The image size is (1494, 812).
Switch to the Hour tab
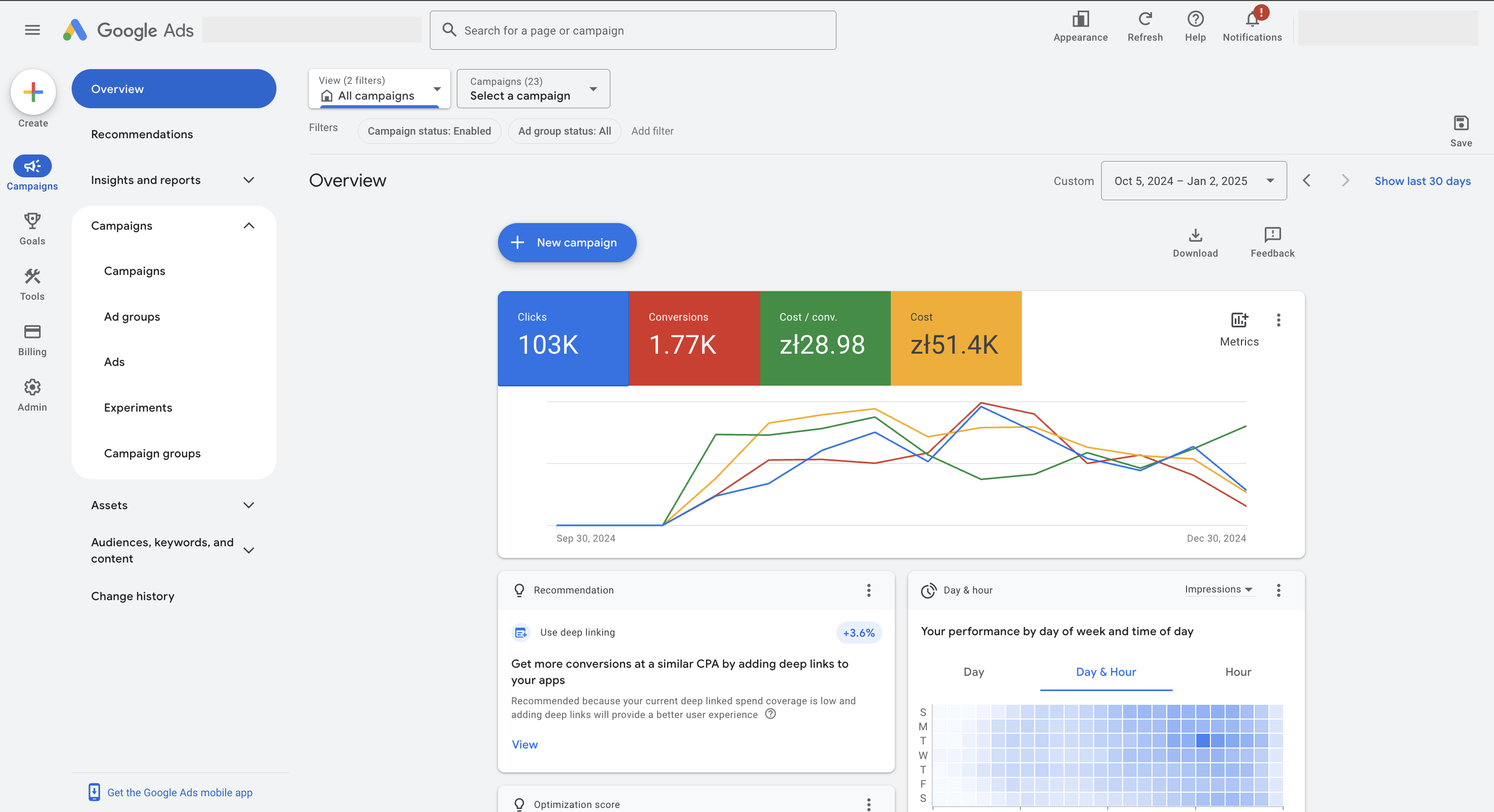pos(1238,672)
